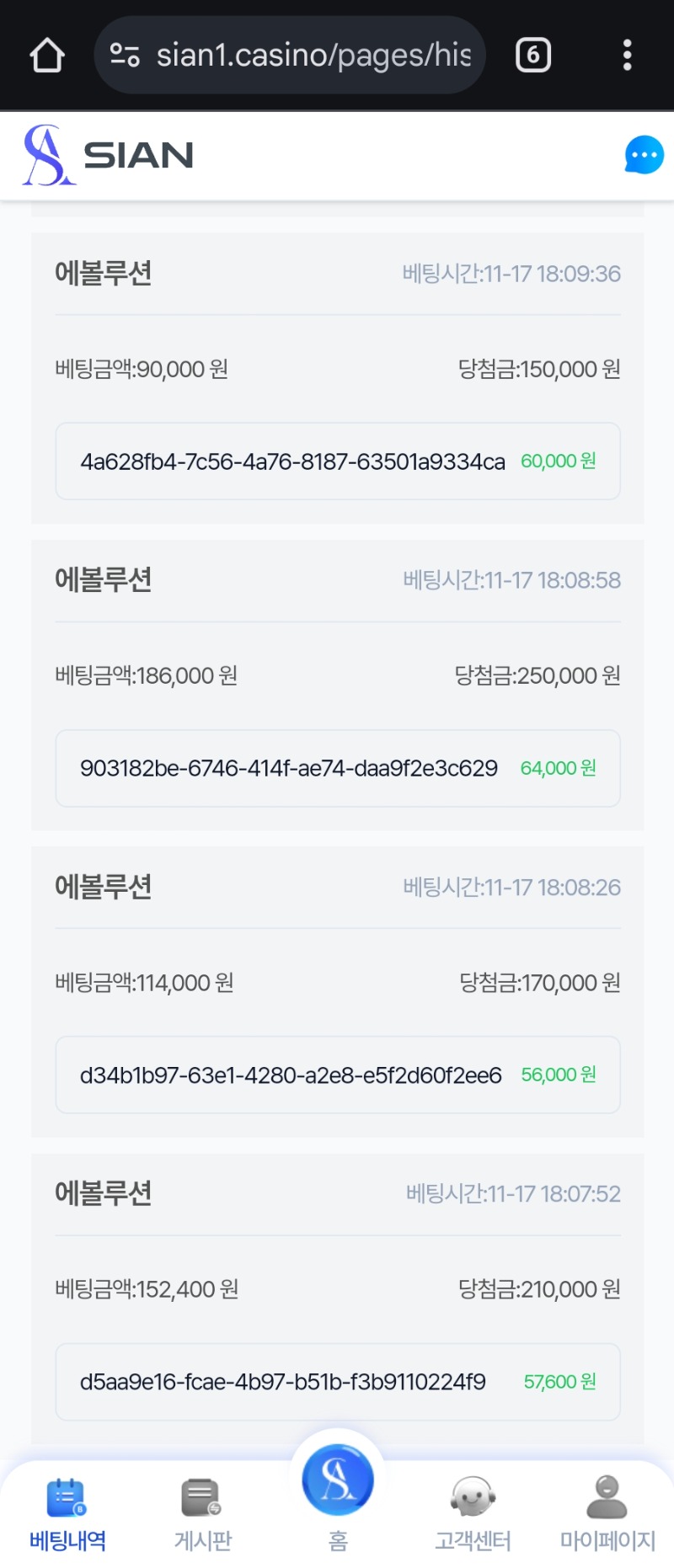The height and width of the screenshot is (1568, 674).
Task: Click the green 57,600 원 amount
Action: 560,1382
